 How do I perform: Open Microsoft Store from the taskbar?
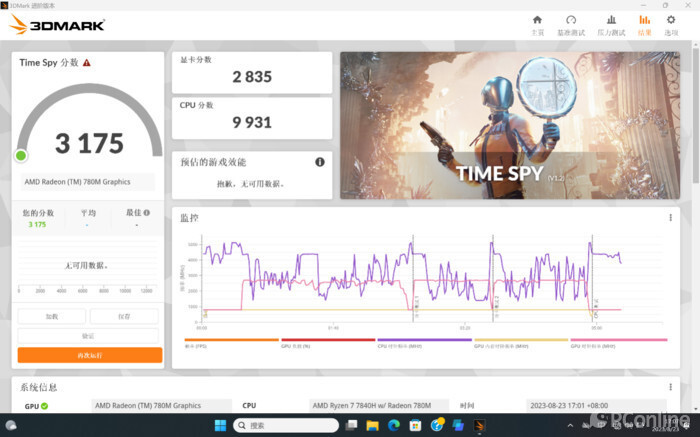tap(415, 425)
